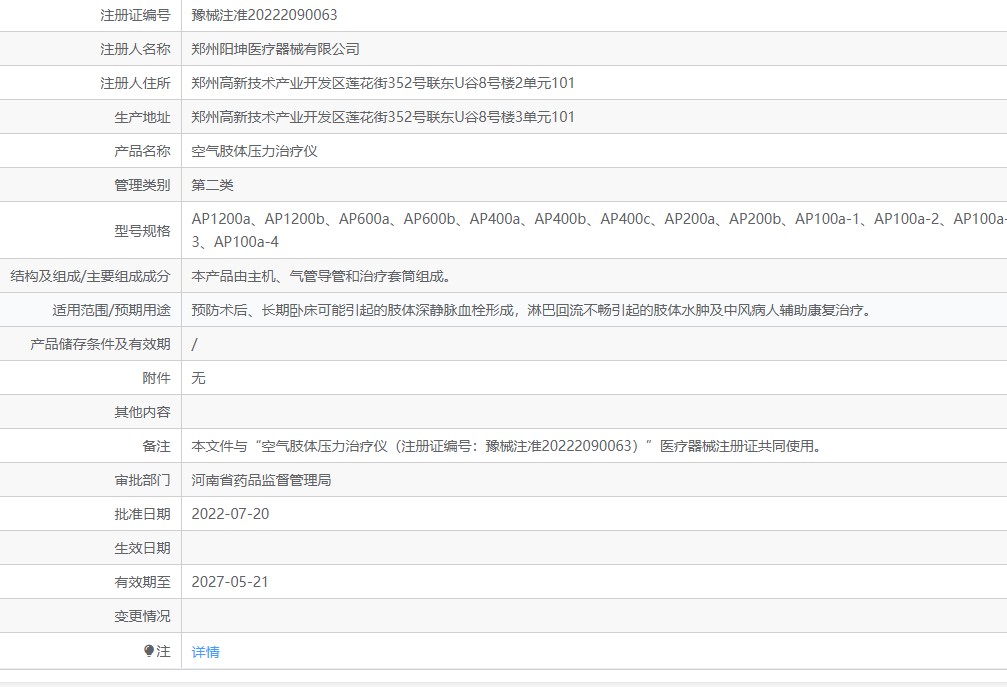Click the 注册人住所 field label
The image size is (1007, 687).
(x=136, y=83)
